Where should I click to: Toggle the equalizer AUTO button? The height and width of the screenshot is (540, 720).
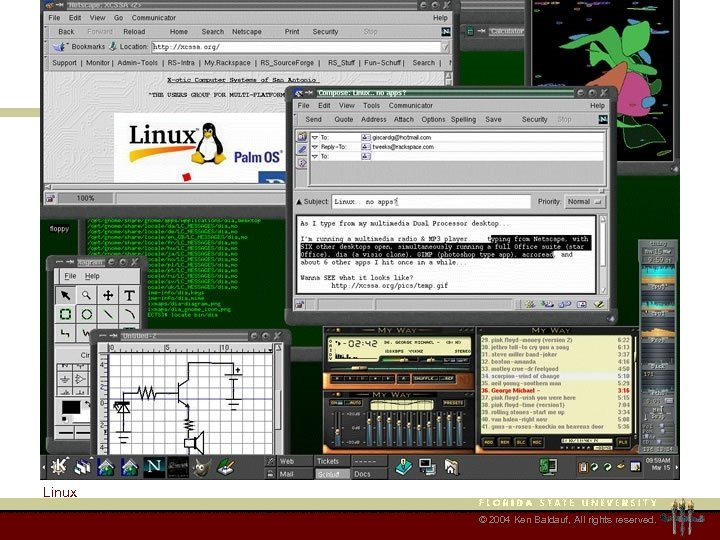354,403
